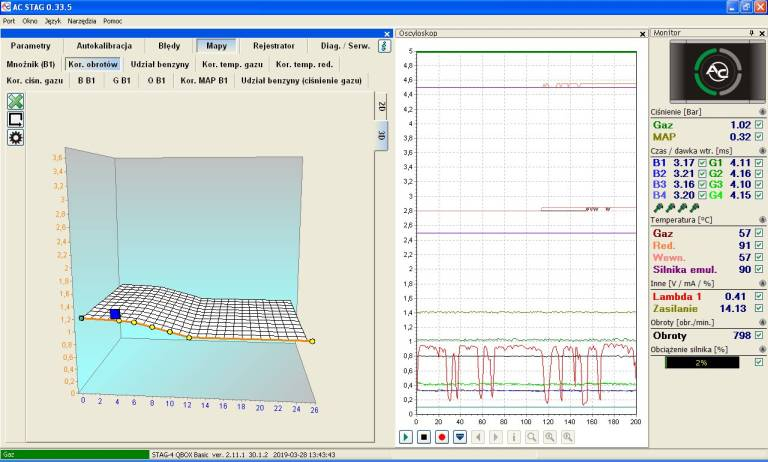The height and width of the screenshot is (462, 768).
Task: Collapse the Czas / dawka wtr. section
Action: coord(762,151)
